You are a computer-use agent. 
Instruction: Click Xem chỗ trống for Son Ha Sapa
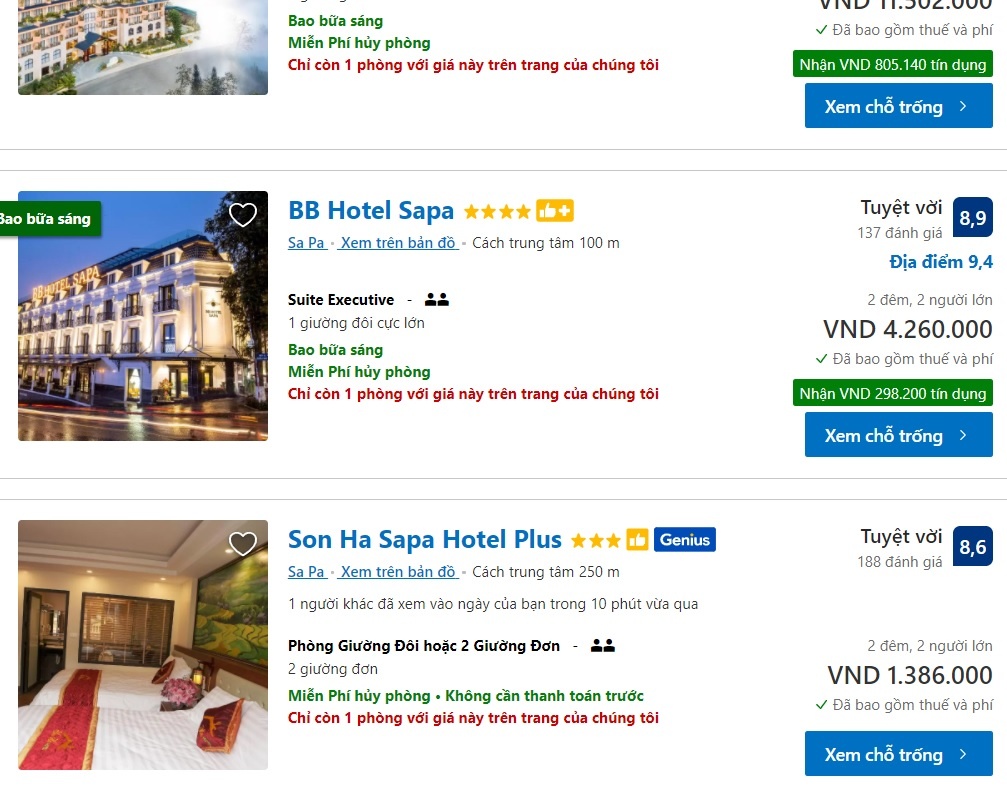point(898,754)
